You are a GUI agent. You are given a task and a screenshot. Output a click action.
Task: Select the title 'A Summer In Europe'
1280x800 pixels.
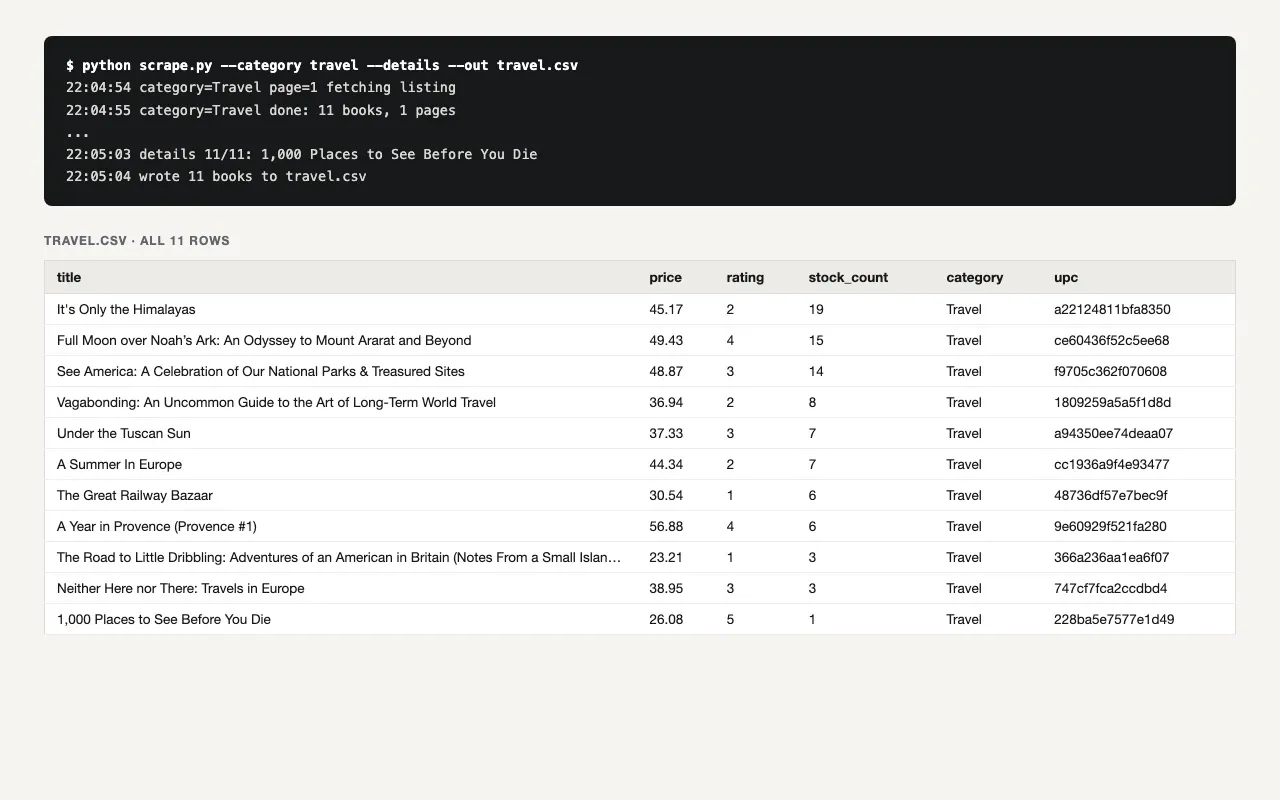pyautogui.click(x=119, y=464)
